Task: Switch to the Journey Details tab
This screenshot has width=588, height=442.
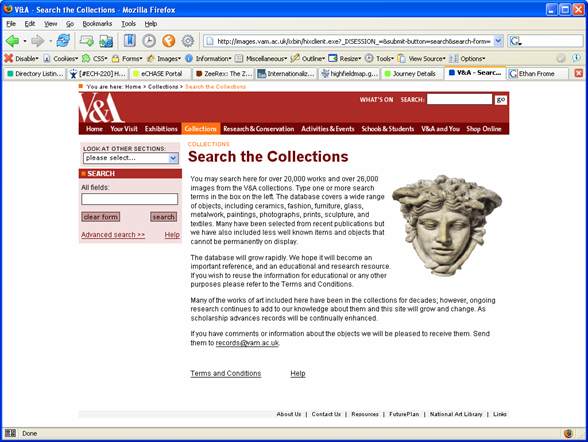Action: [x=413, y=73]
